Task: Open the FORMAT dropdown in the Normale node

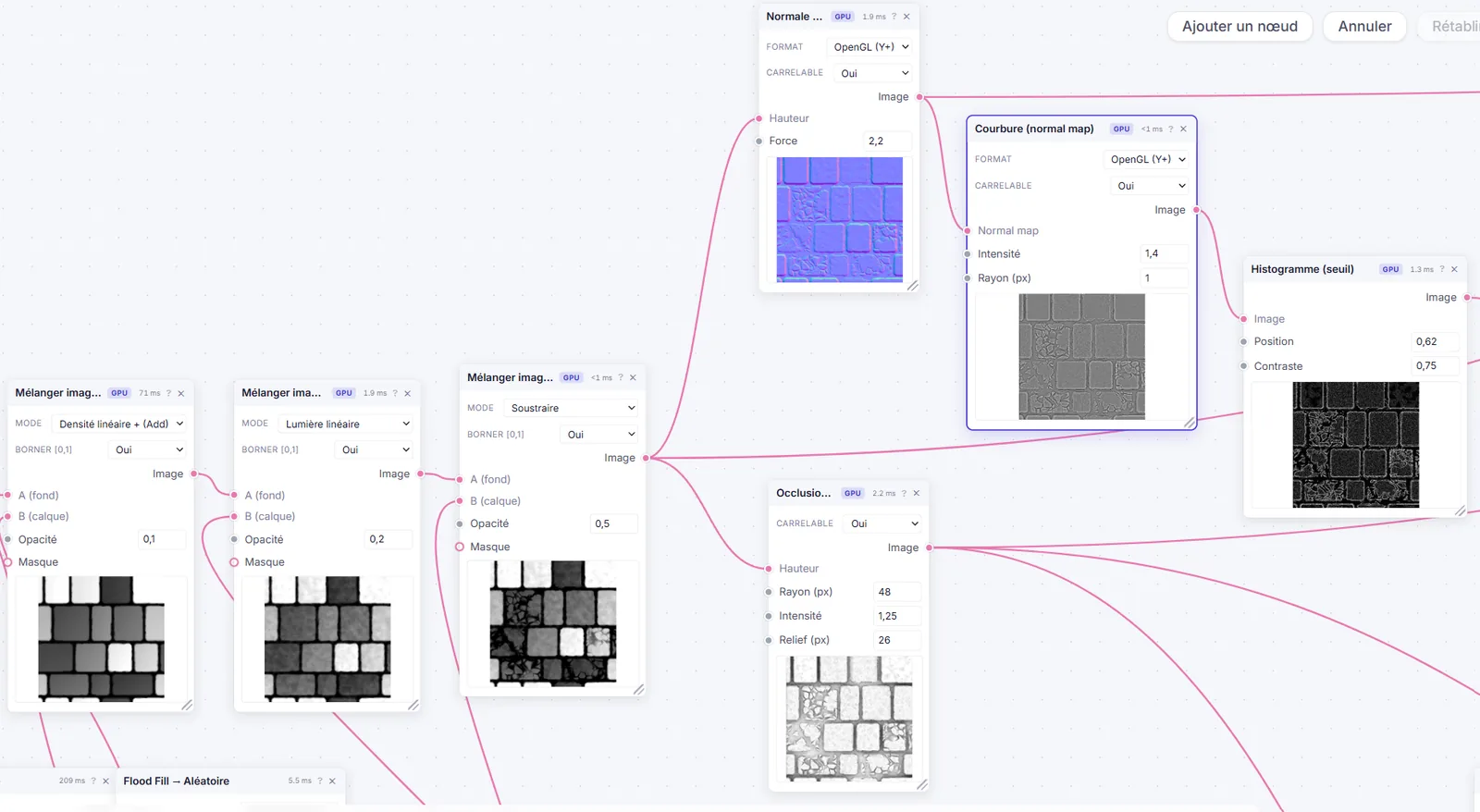Action: pos(870,47)
